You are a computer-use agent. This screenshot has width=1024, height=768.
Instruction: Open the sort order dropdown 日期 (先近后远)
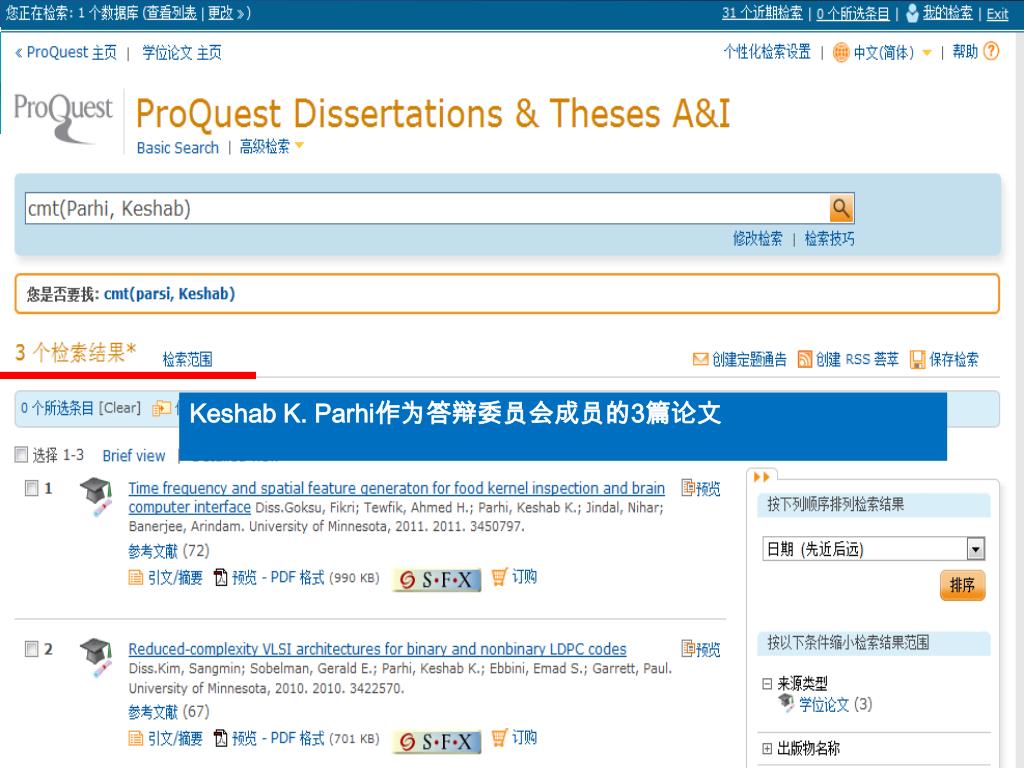[873, 549]
